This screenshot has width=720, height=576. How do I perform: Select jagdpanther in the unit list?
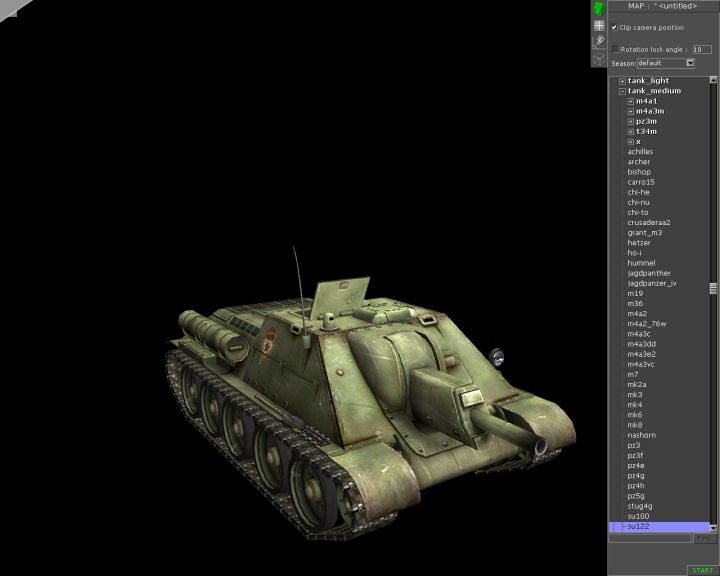[649, 273]
